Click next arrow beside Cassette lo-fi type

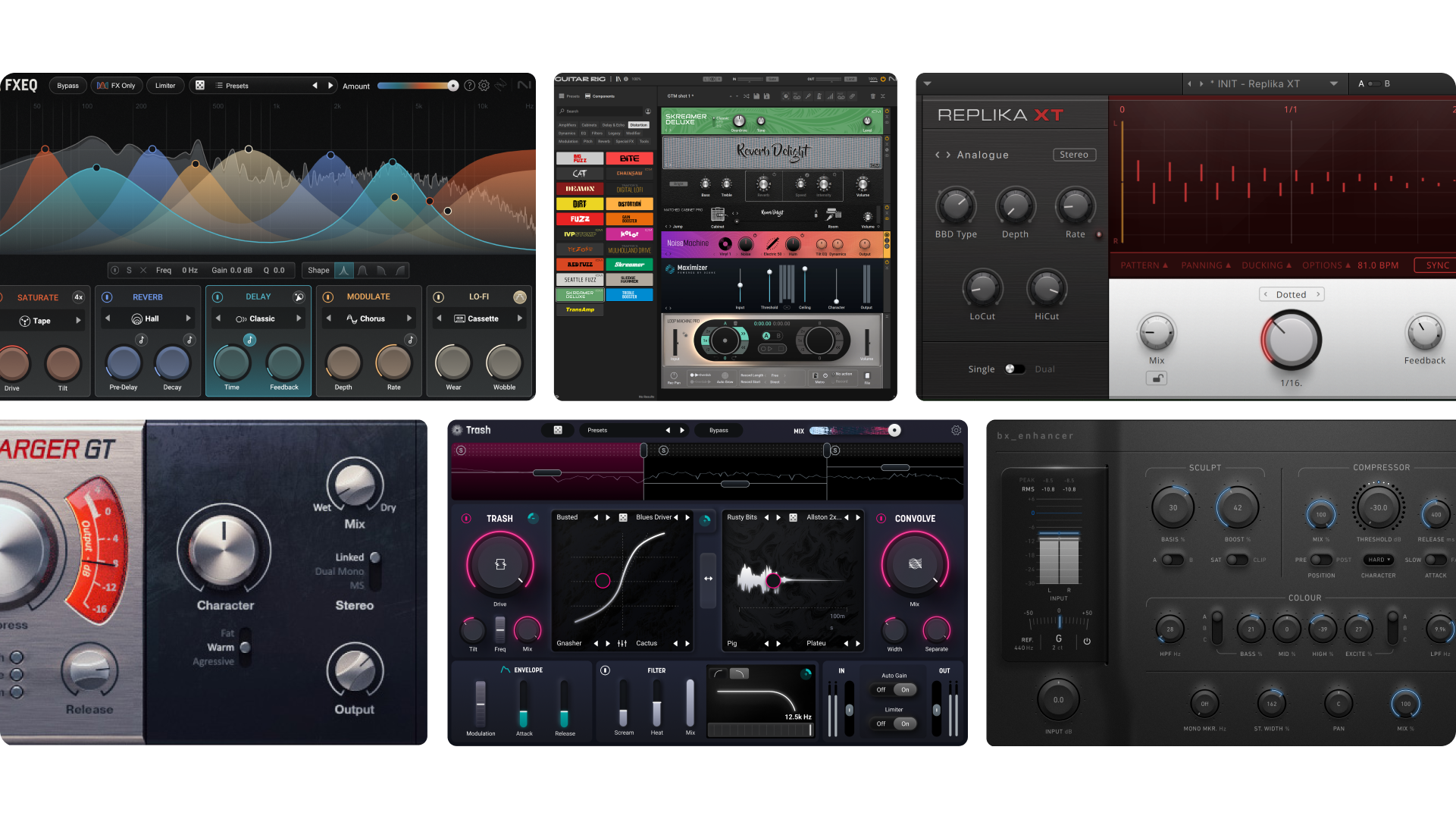point(520,318)
